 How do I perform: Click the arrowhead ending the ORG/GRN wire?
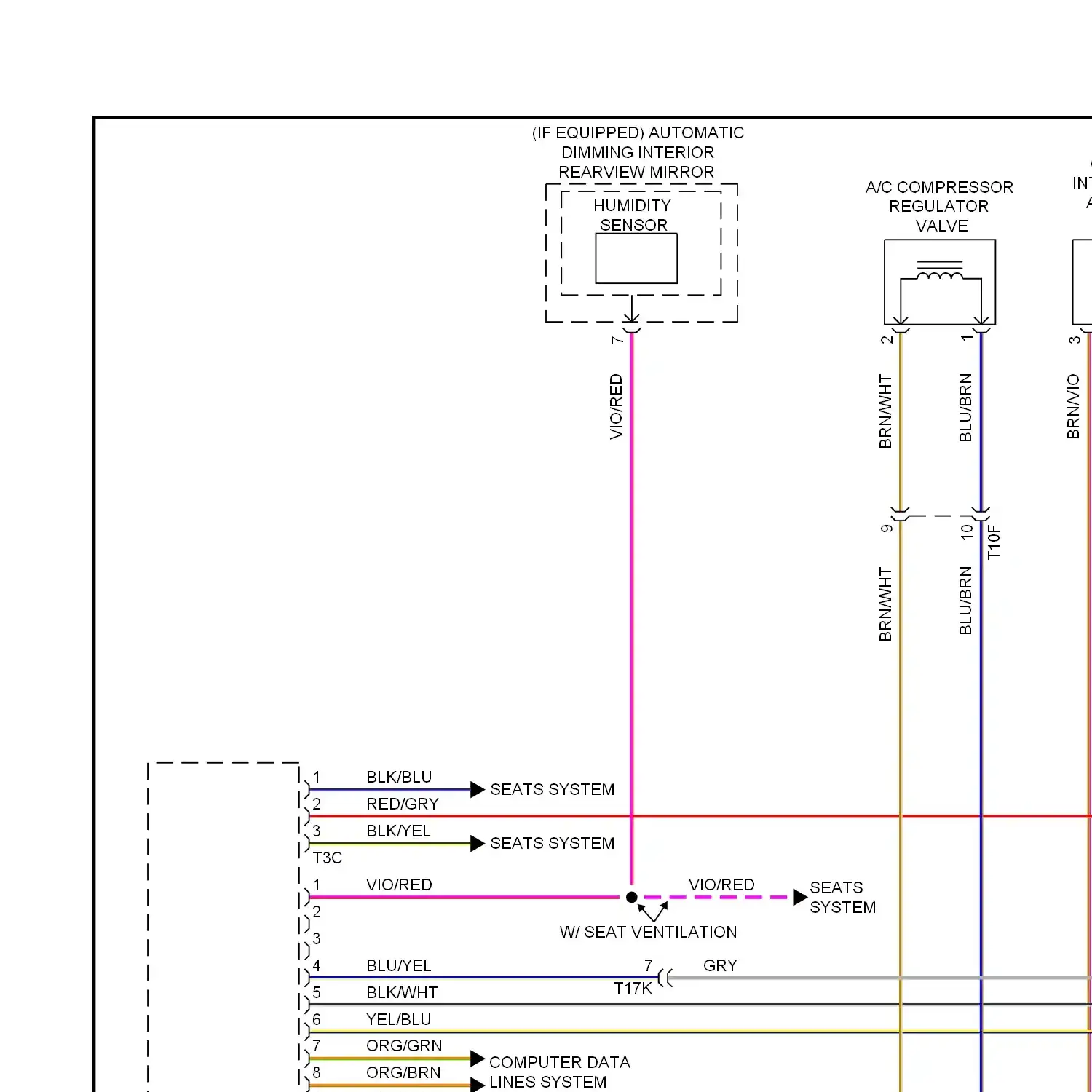point(478,1059)
